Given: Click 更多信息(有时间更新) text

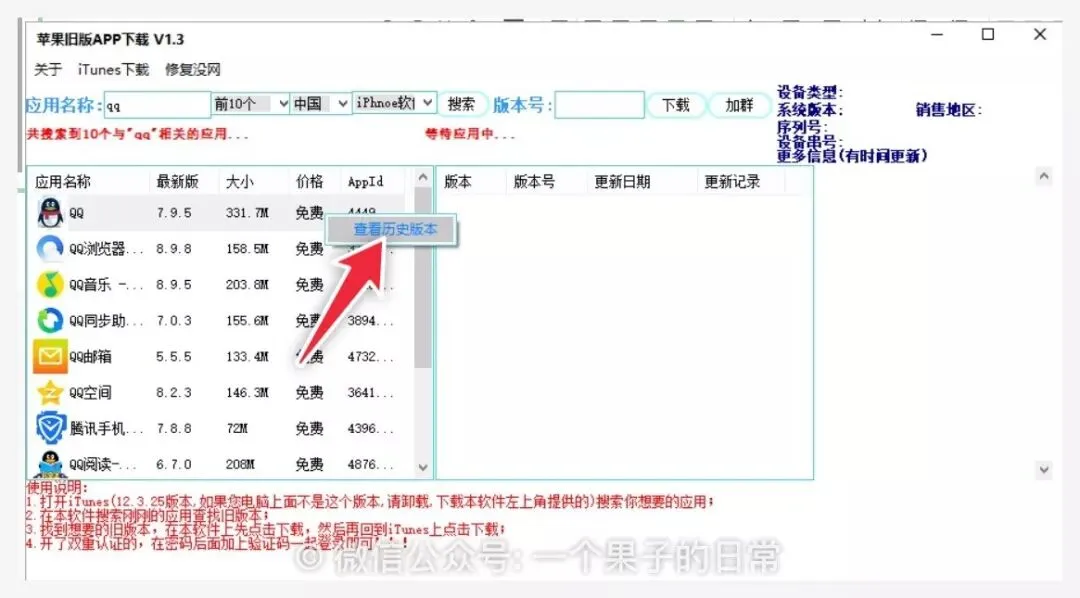Looking at the screenshot, I should tap(852, 156).
